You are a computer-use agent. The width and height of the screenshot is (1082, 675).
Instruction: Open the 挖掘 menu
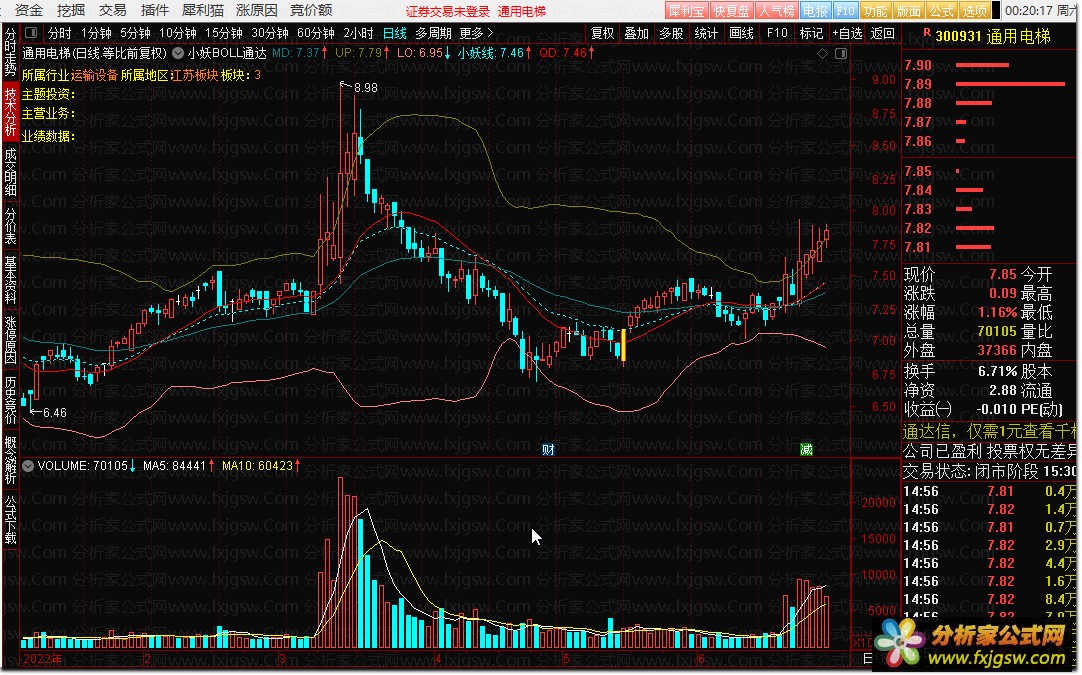[70, 10]
